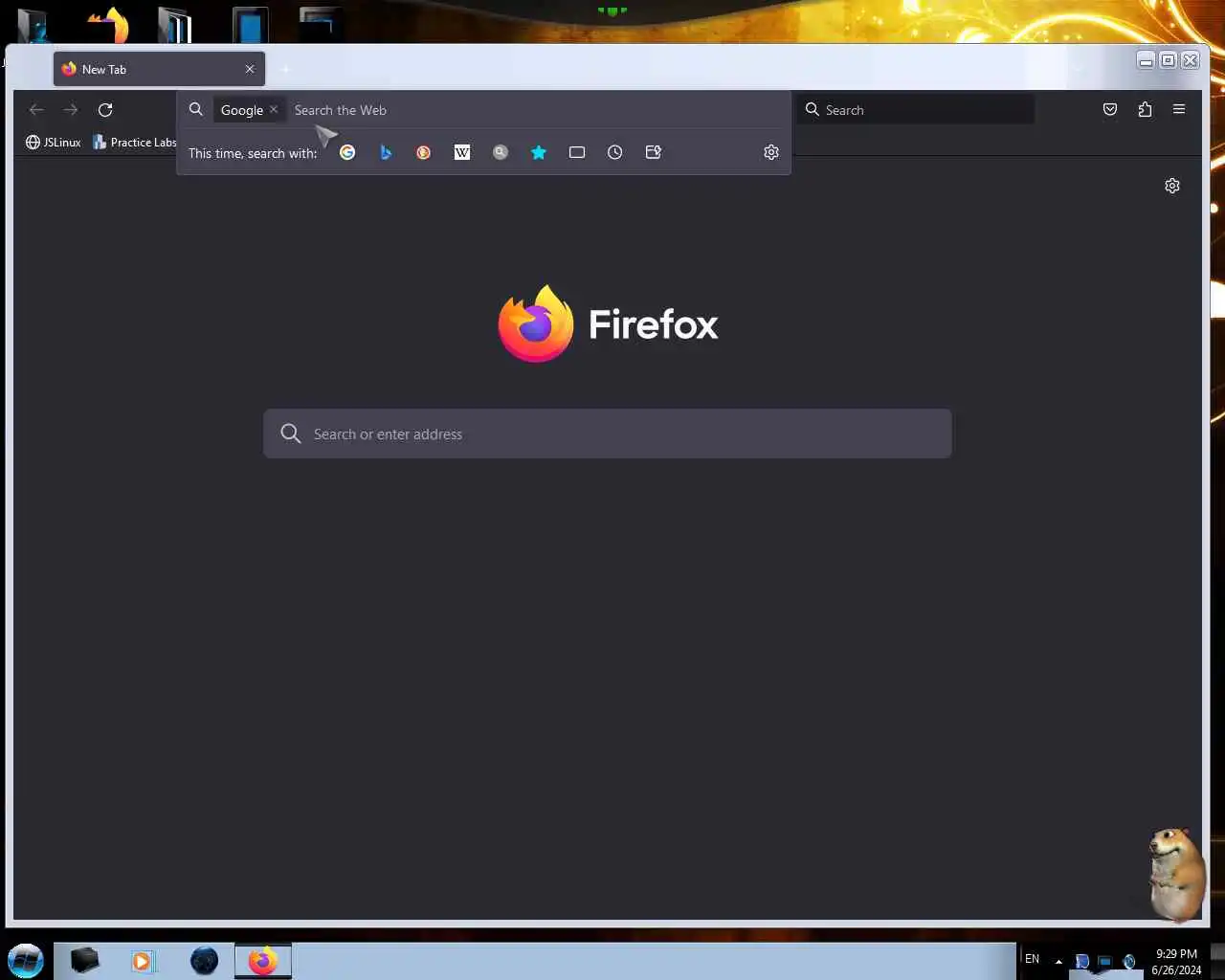Screen dimensions: 1225x980
Task: Remove the Google search engine chip
Action: click(274, 109)
